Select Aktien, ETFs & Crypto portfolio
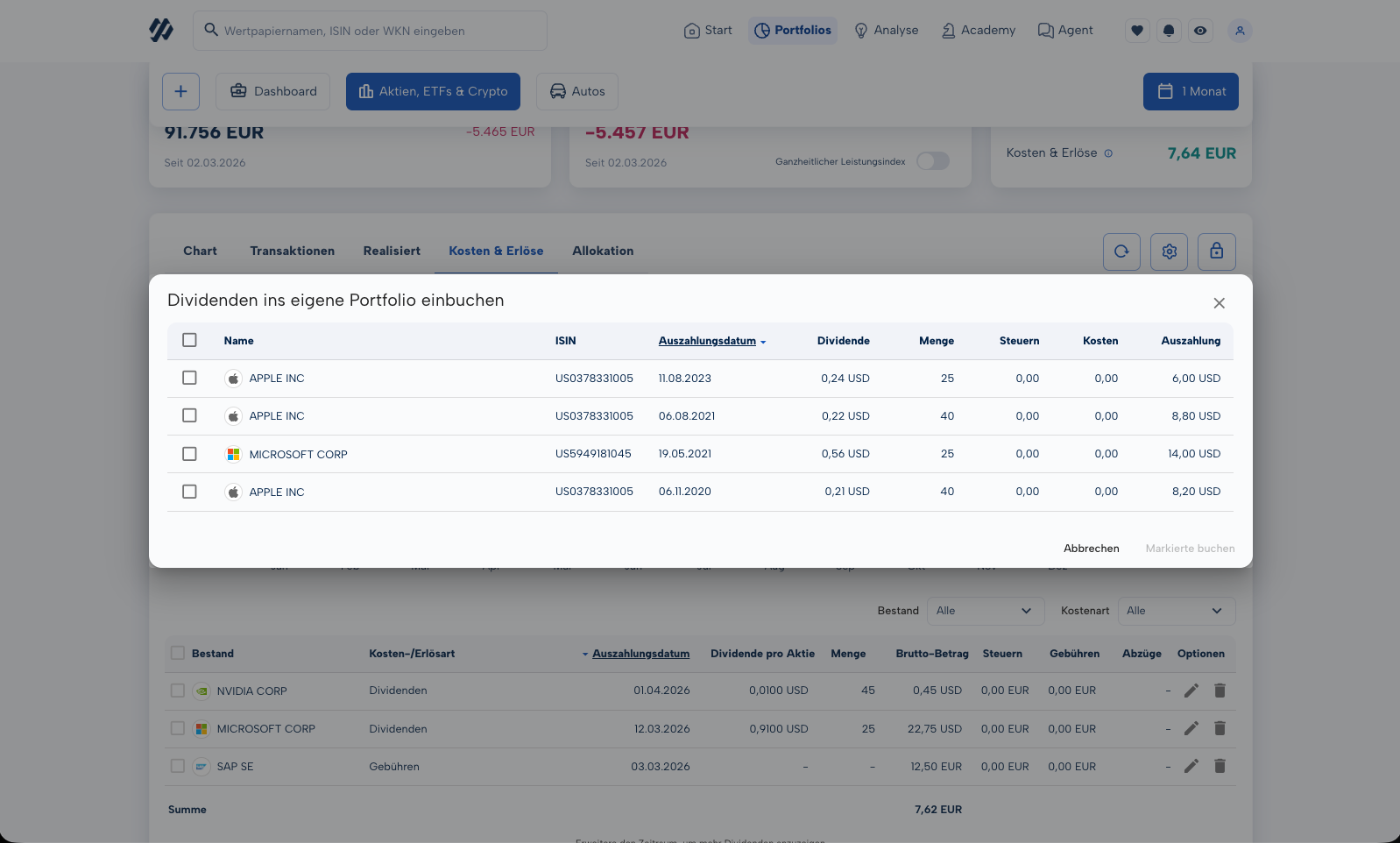Image resolution: width=1400 pixels, height=843 pixels. coord(433,91)
